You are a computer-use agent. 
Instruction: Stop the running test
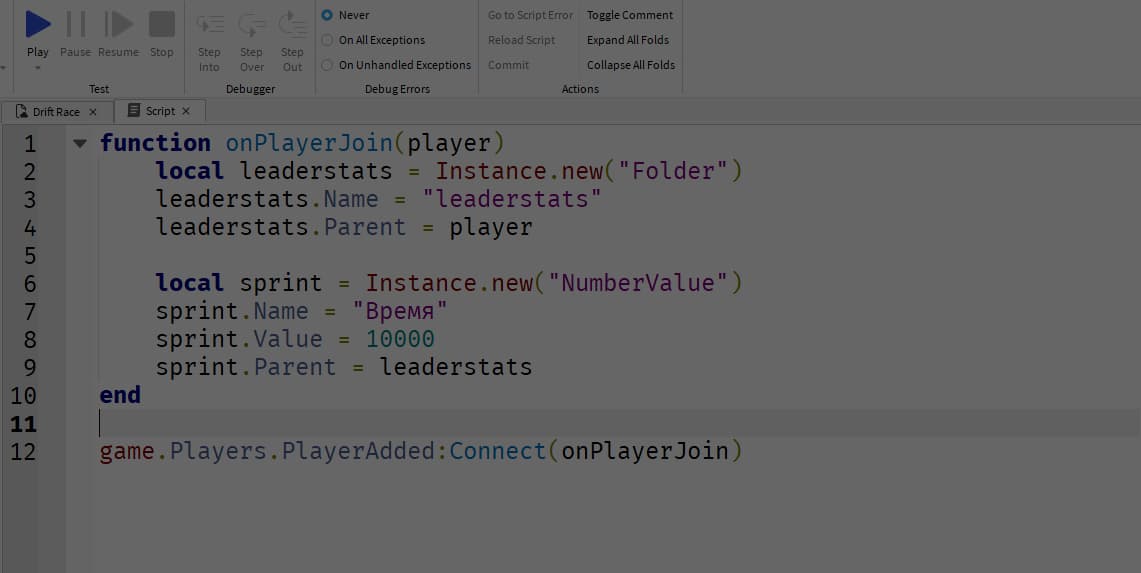click(162, 24)
